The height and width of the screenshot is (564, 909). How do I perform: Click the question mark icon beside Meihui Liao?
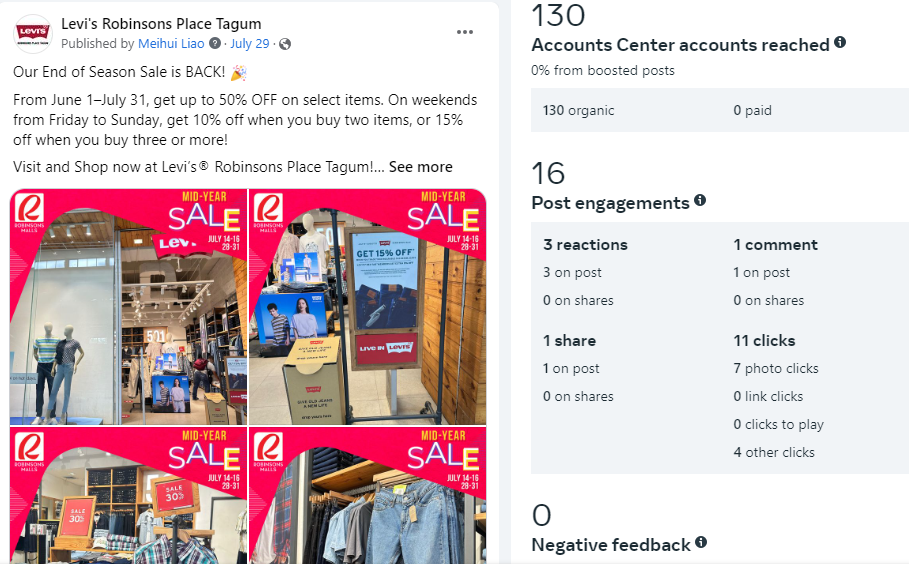tap(214, 43)
